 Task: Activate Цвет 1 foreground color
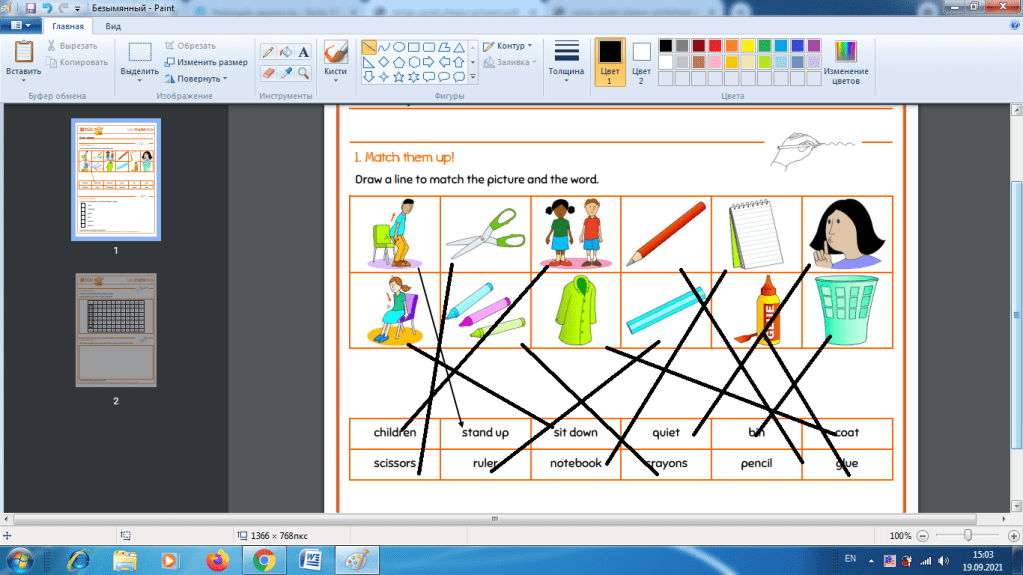[x=609, y=61]
